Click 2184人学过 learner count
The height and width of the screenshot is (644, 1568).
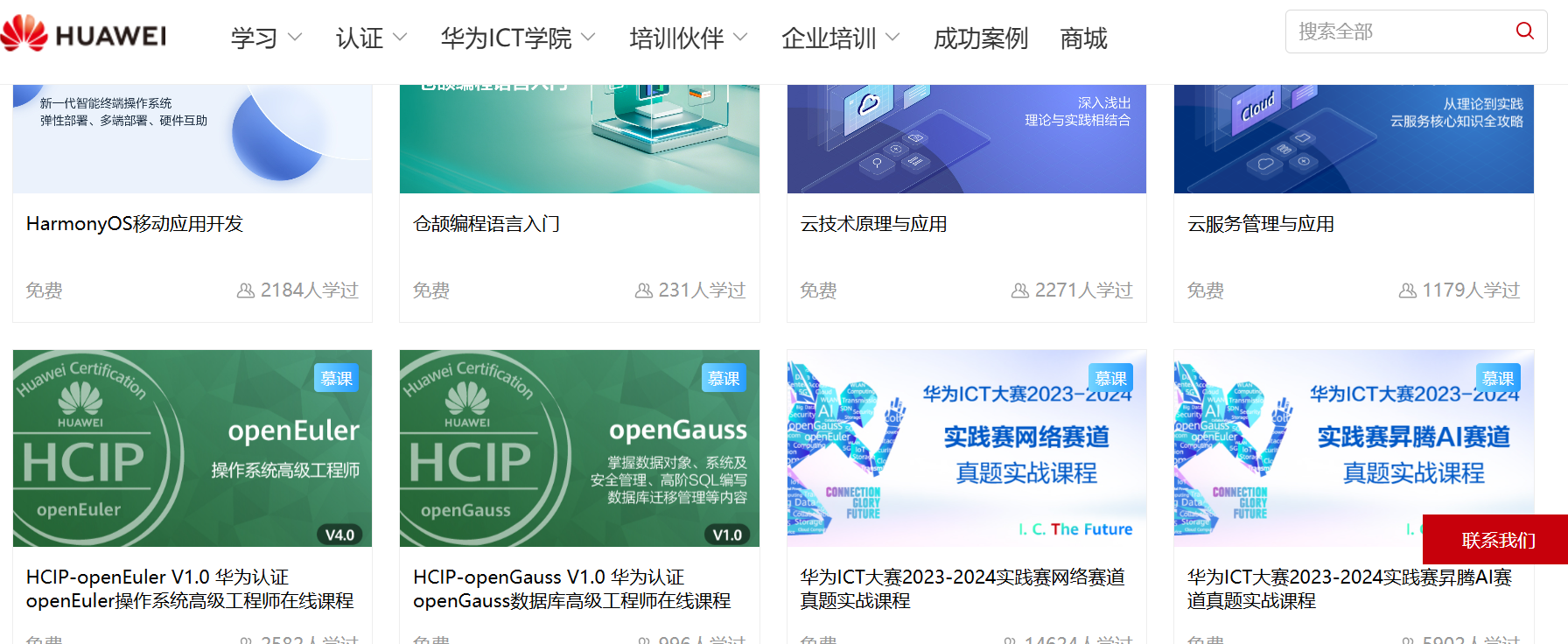coord(310,290)
